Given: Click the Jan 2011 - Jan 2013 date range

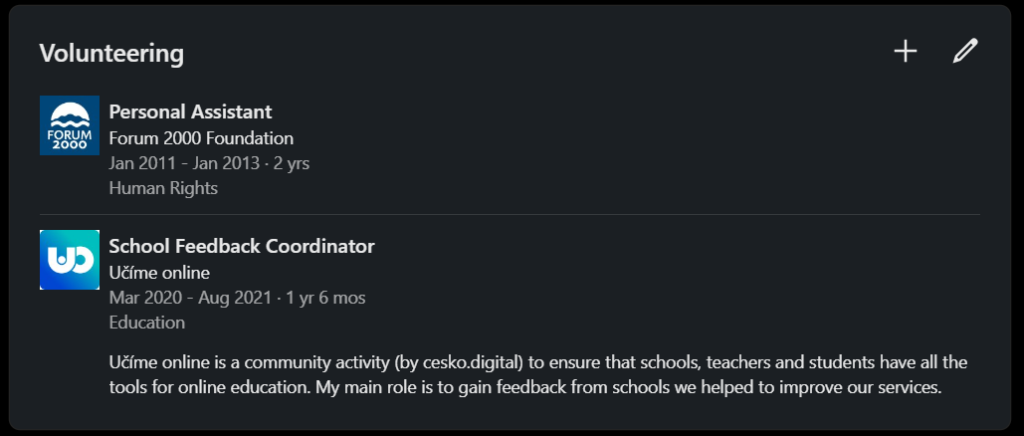Looking at the screenshot, I should click(x=184, y=163).
